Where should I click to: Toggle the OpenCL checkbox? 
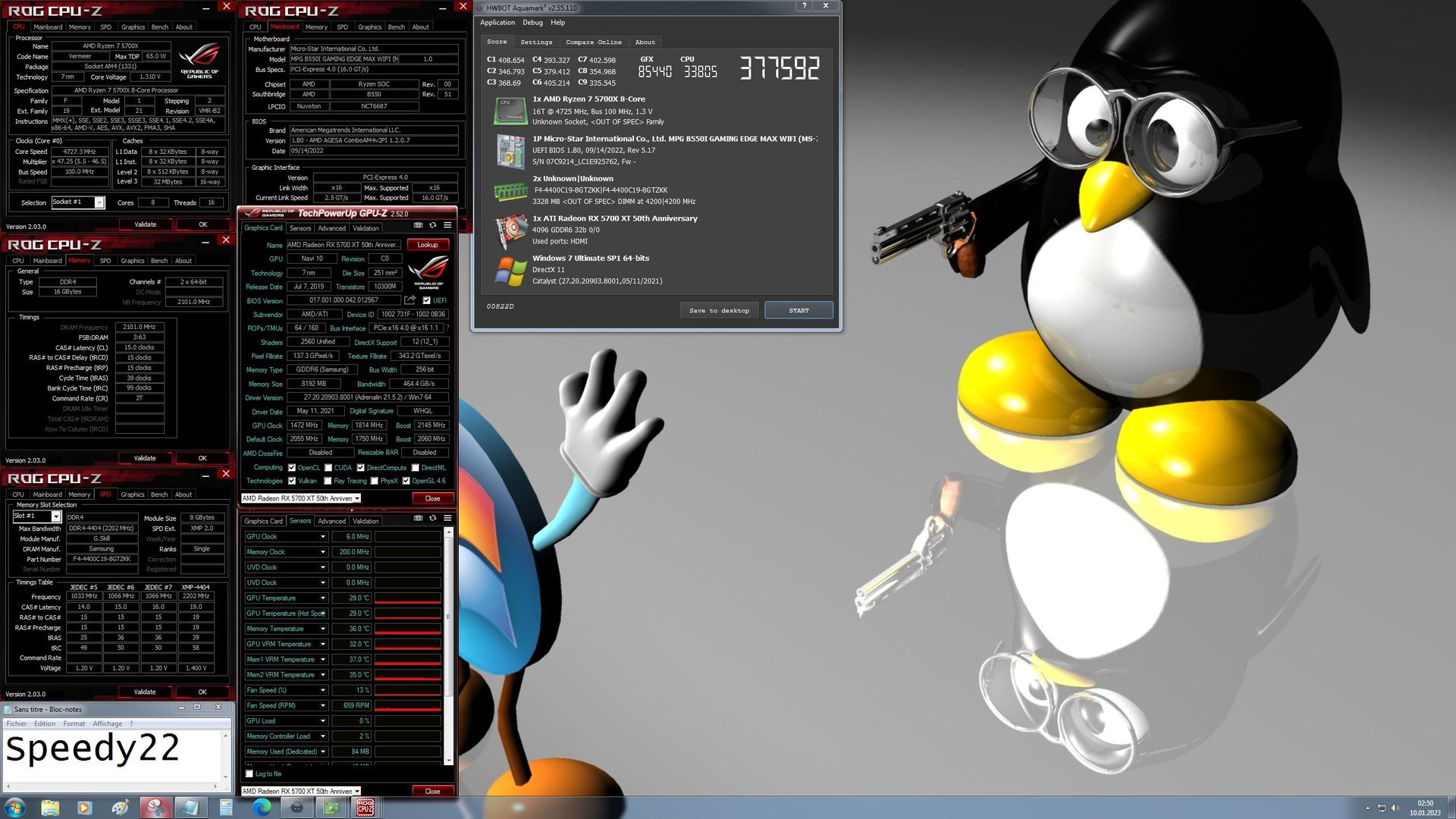292,468
